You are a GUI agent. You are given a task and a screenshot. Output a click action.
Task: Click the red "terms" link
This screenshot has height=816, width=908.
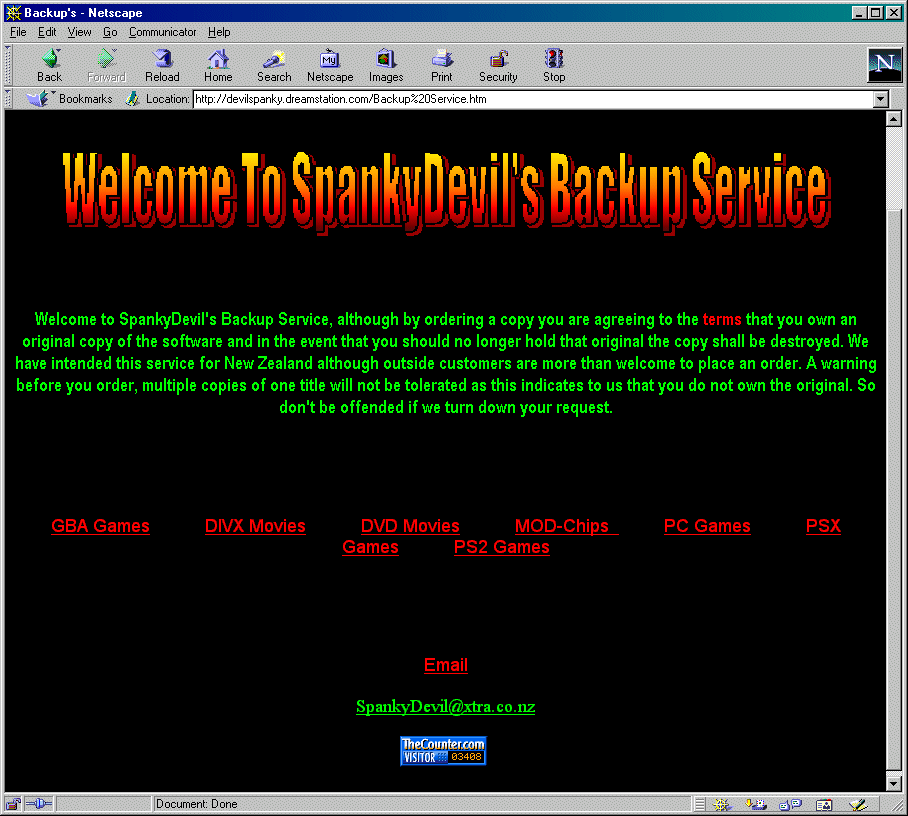(722, 319)
